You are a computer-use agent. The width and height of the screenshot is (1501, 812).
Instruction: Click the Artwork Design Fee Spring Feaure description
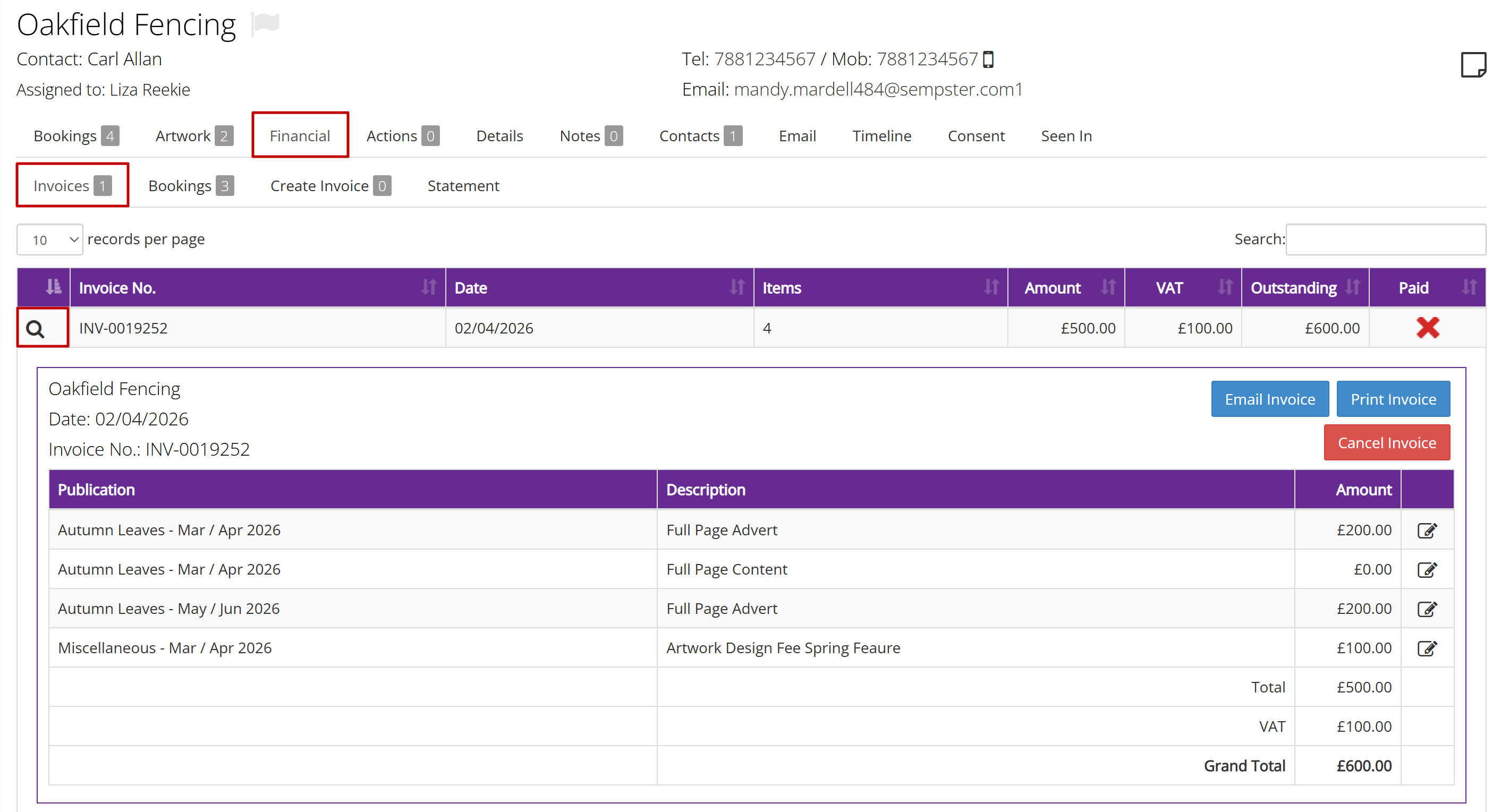click(x=783, y=648)
